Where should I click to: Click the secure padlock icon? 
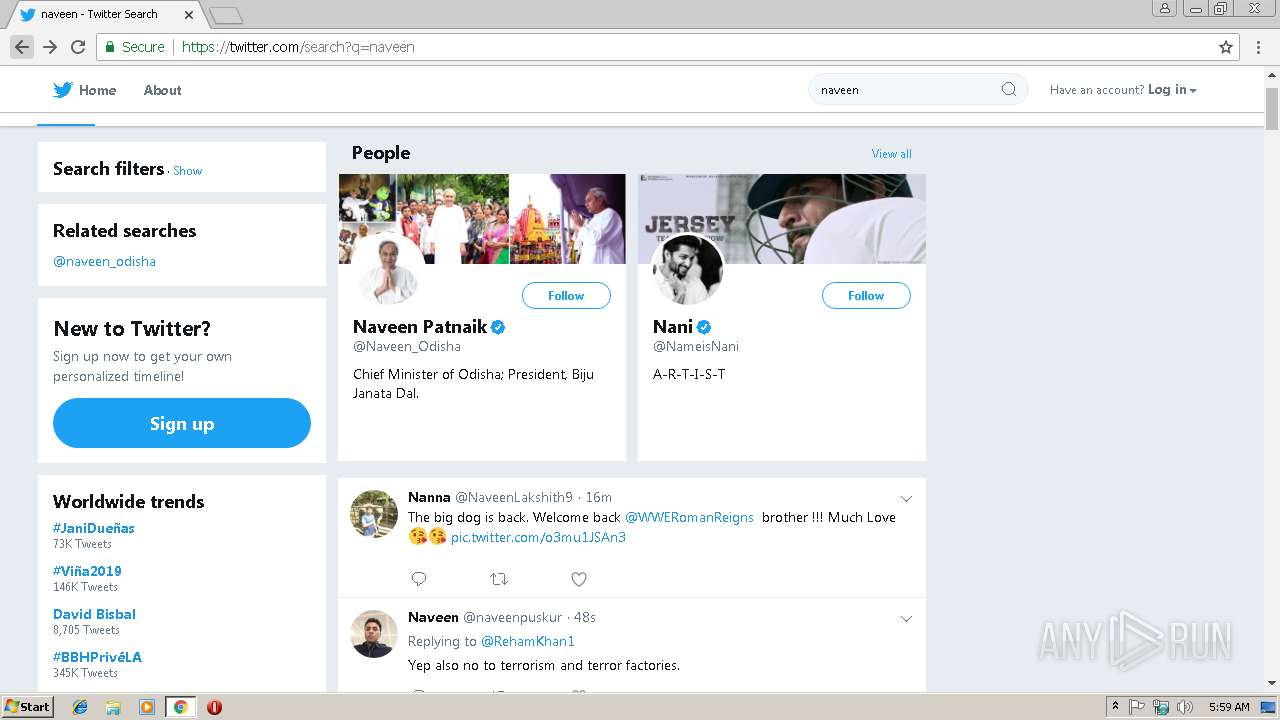coord(109,47)
